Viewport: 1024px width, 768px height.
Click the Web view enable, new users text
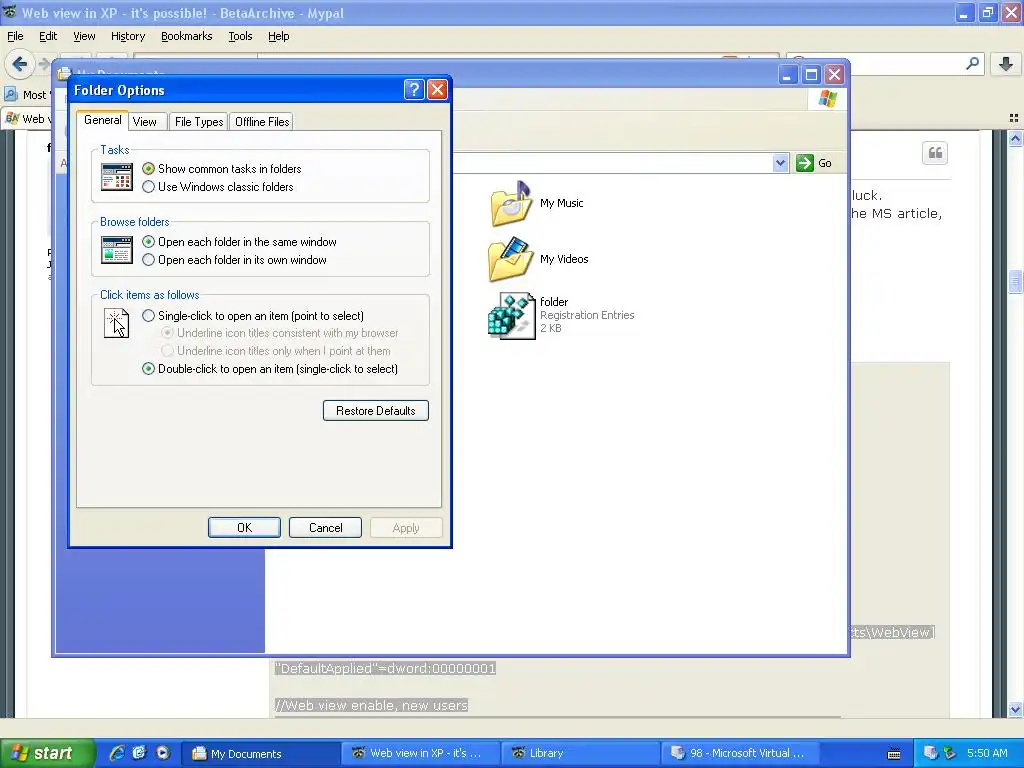point(371,705)
